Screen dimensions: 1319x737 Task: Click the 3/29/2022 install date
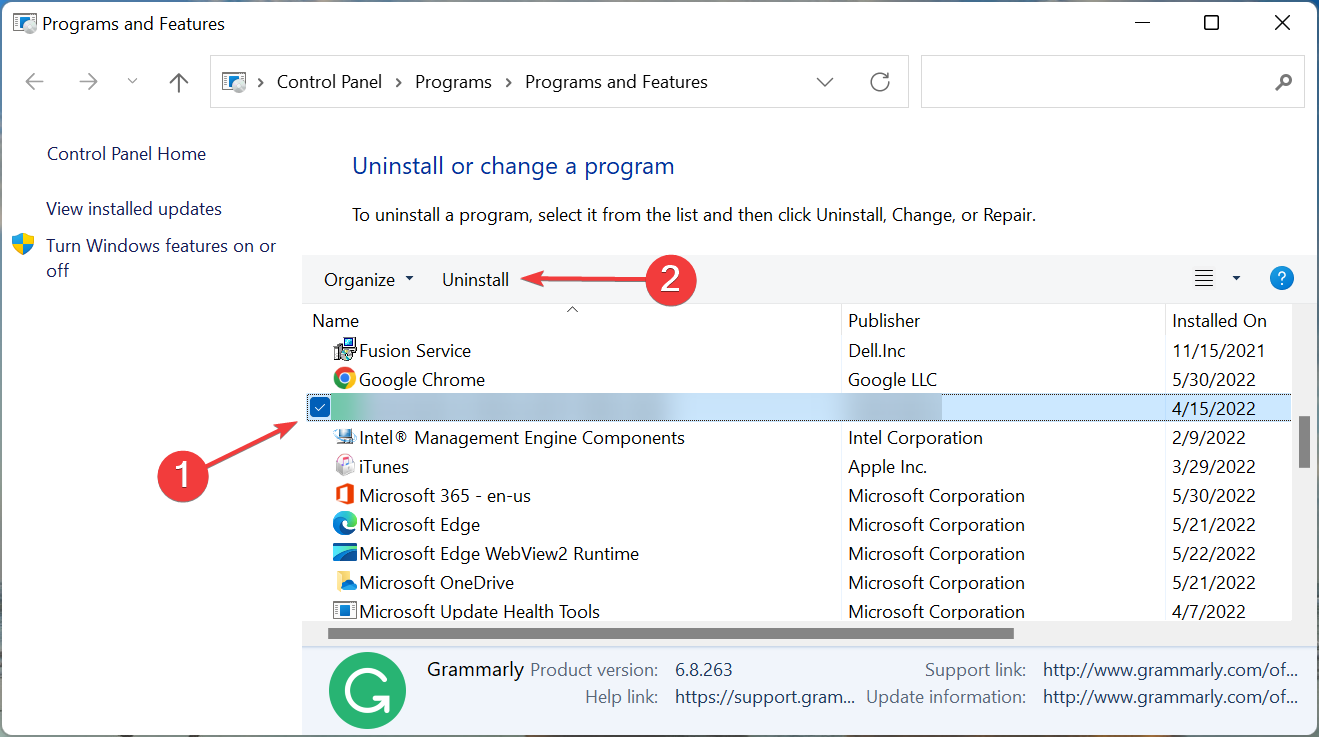(1214, 467)
